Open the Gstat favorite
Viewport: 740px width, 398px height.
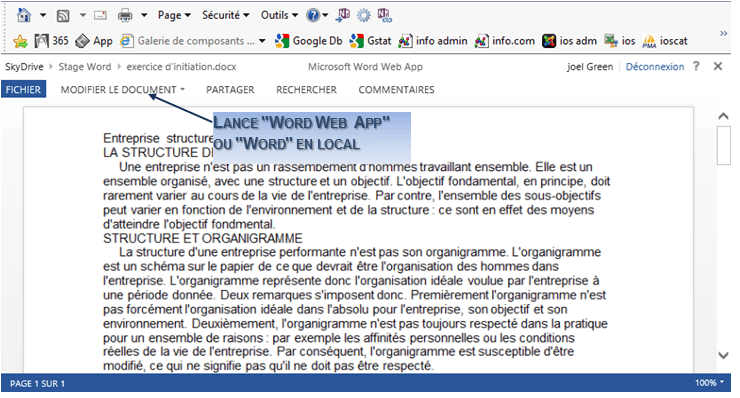[370, 41]
